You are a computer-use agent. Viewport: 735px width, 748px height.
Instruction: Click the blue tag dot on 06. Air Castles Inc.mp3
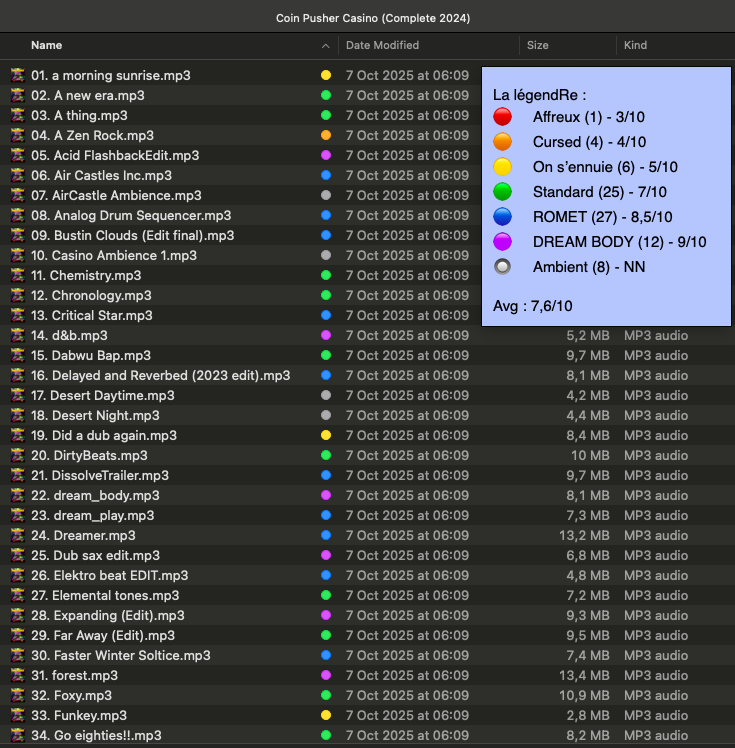click(326, 176)
